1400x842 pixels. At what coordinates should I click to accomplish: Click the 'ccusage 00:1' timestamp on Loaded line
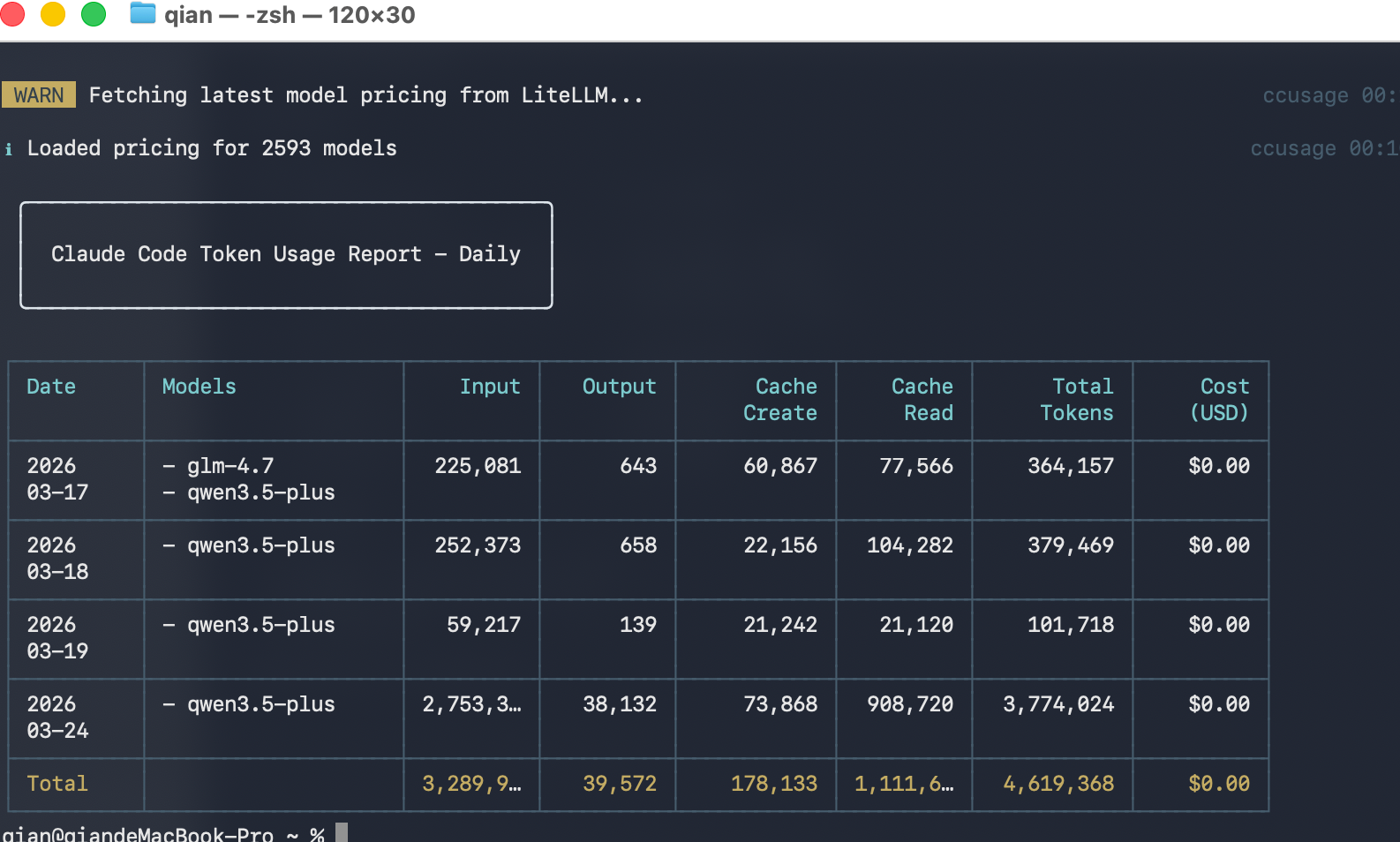point(1324,148)
